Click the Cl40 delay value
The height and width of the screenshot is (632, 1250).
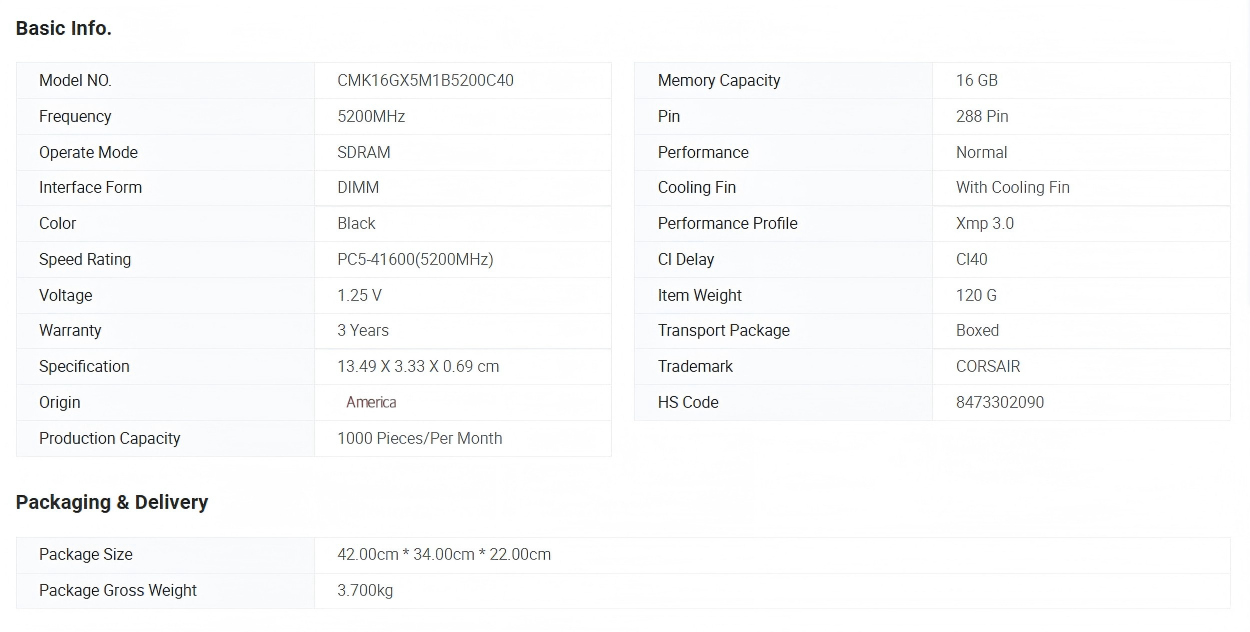coord(971,259)
